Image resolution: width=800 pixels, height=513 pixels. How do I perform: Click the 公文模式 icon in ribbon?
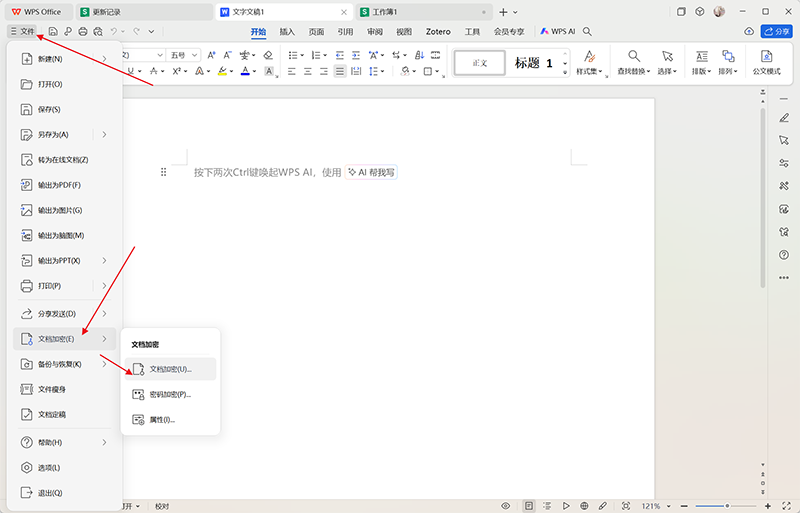[x=766, y=63]
